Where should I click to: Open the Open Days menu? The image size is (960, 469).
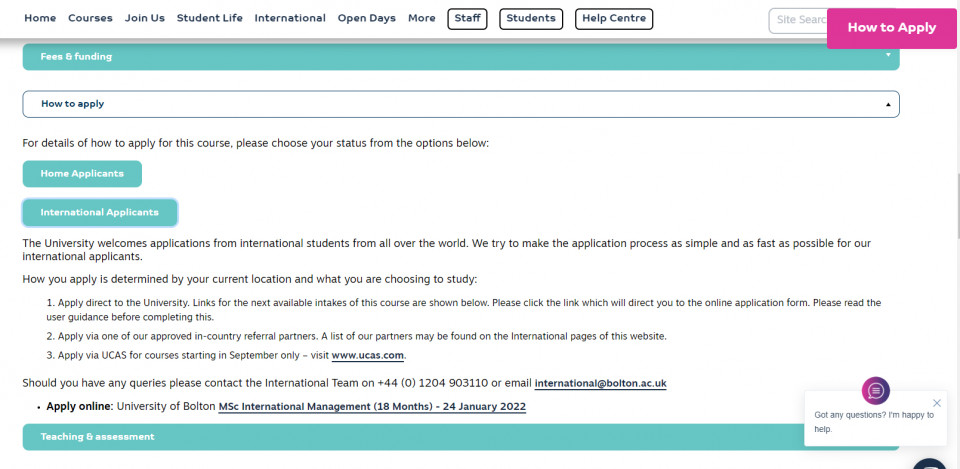pyautogui.click(x=367, y=18)
